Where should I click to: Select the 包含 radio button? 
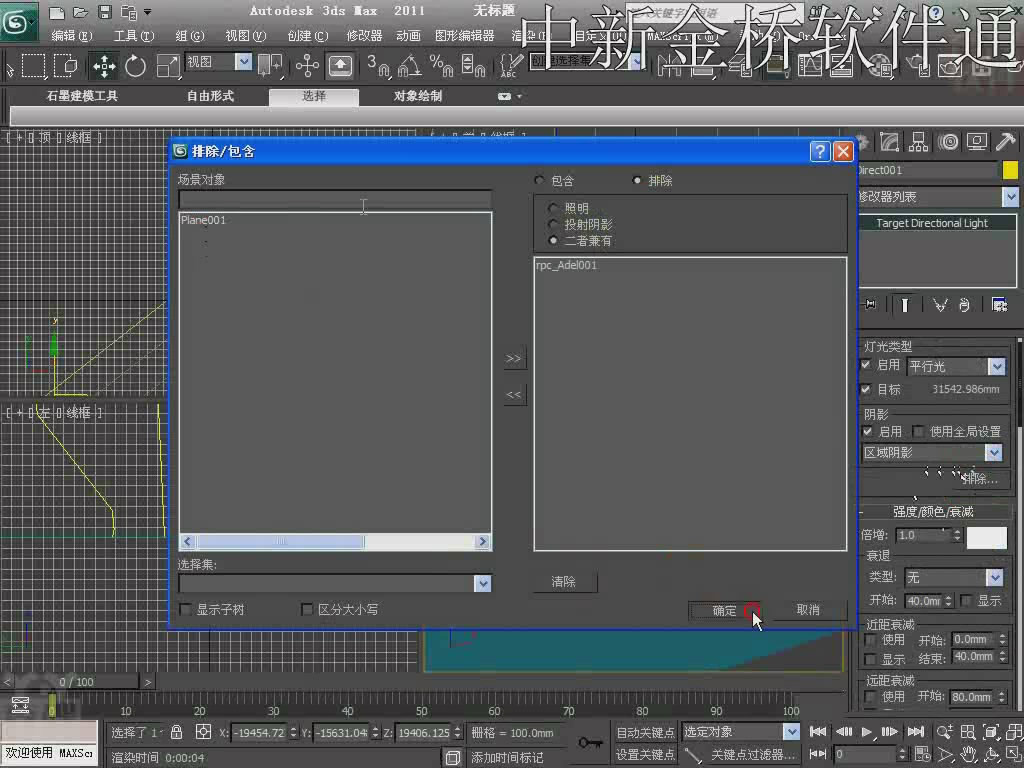(x=539, y=180)
